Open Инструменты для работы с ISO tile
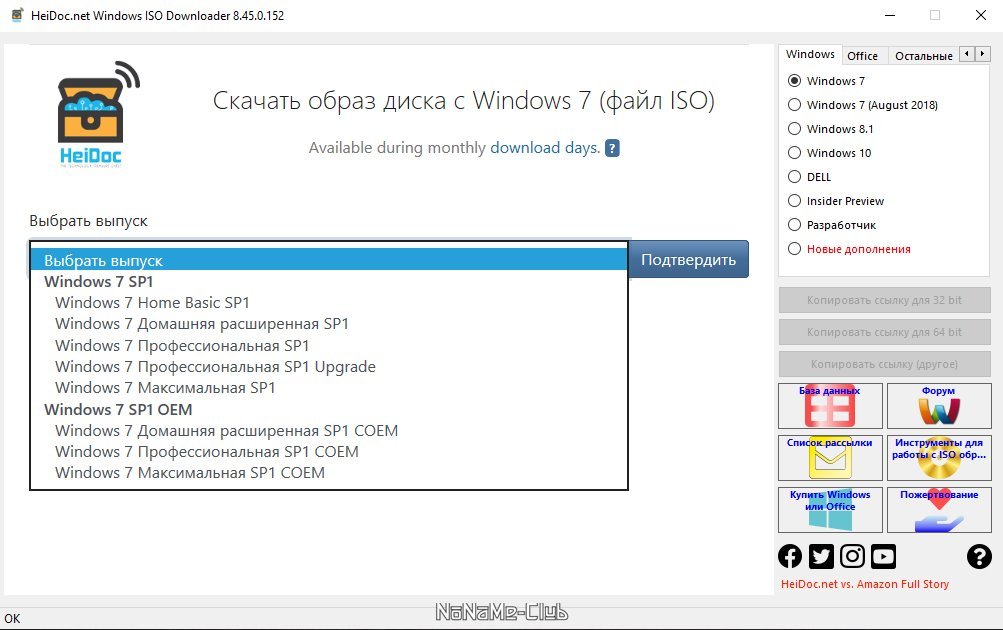Screen dimensions: 1003x630 [x=939, y=458]
